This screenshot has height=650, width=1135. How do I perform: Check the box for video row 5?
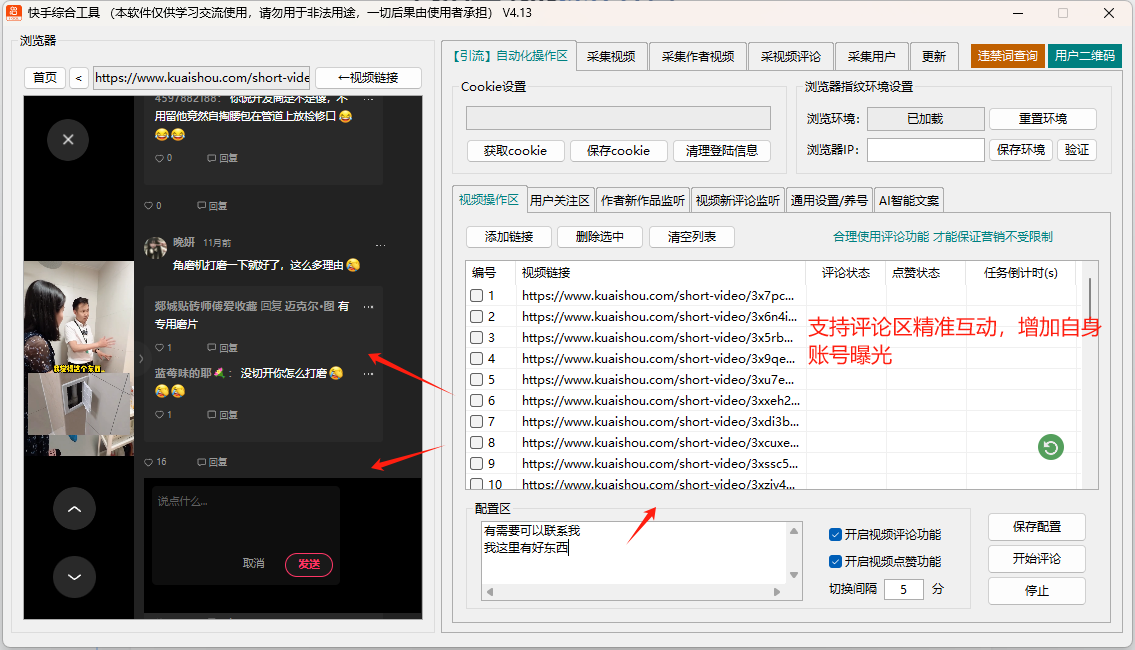pos(477,380)
